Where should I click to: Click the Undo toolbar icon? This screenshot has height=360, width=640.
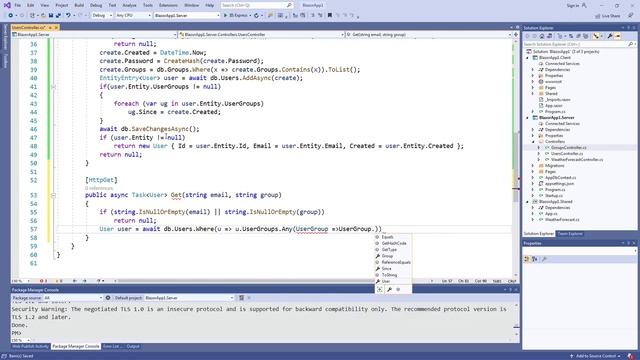pyautogui.click(x=68, y=16)
